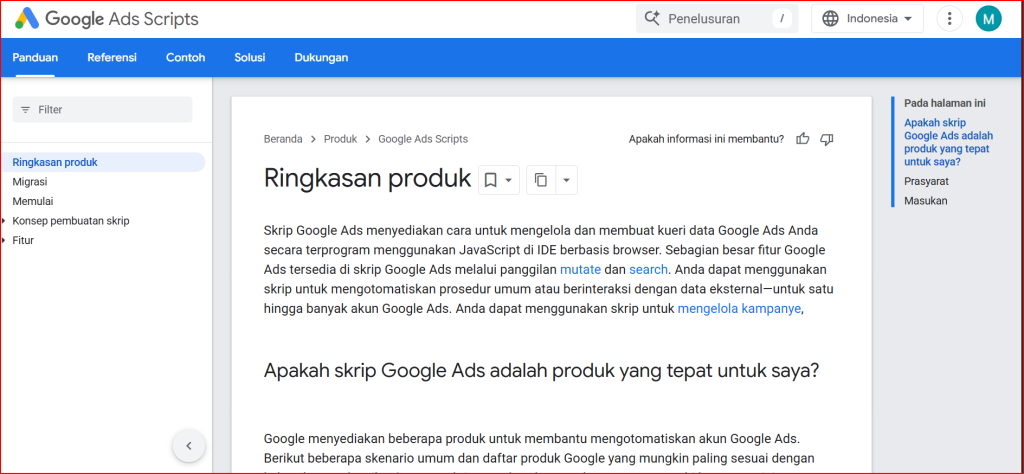Image resolution: width=1024 pixels, height=474 pixels.
Task: Click the sidebar Filter input
Action: tap(103, 110)
